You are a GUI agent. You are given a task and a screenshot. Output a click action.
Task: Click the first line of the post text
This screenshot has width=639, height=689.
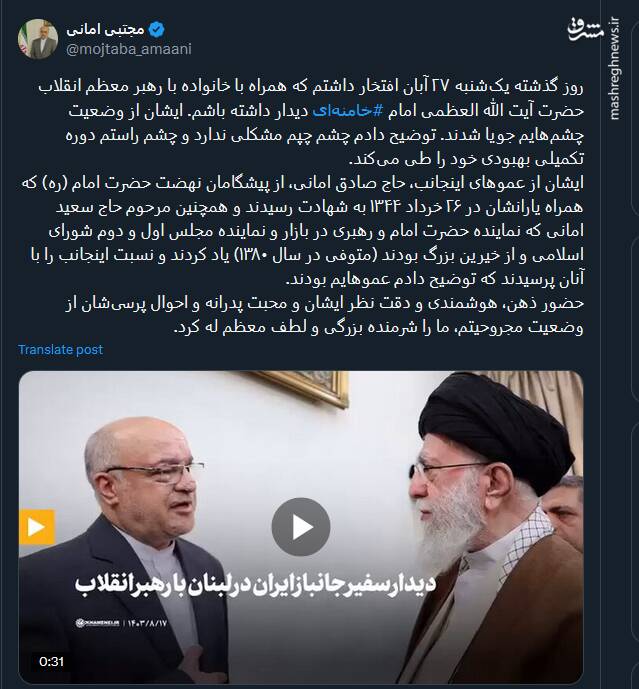click(311, 87)
